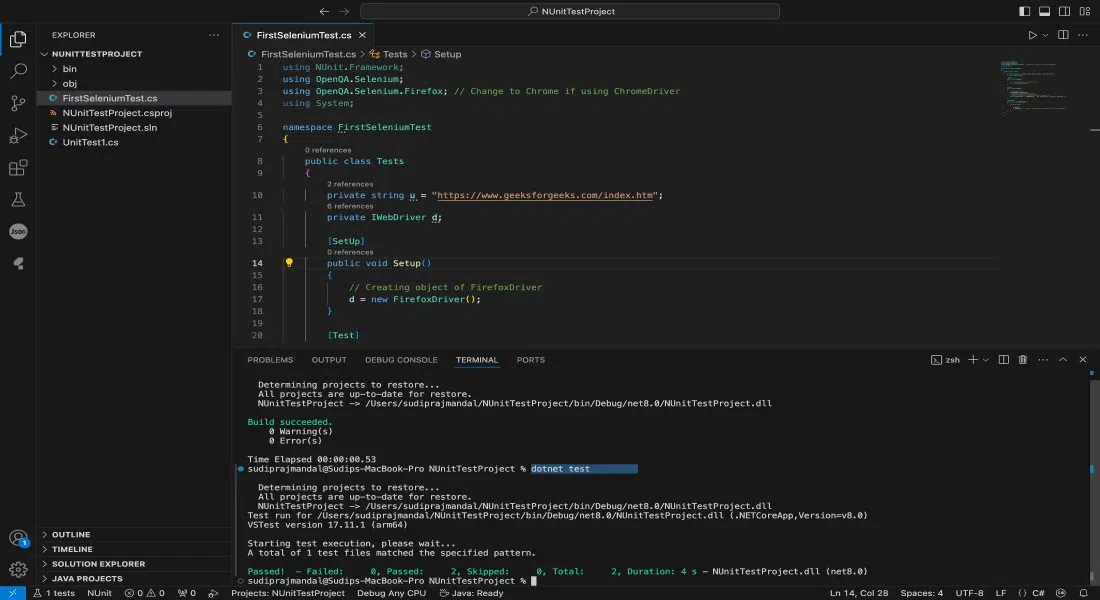Click the trash icon to kill terminal
Image resolution: width=1100 pixels, height=600 pixels.
click(x=1022, y=360)
